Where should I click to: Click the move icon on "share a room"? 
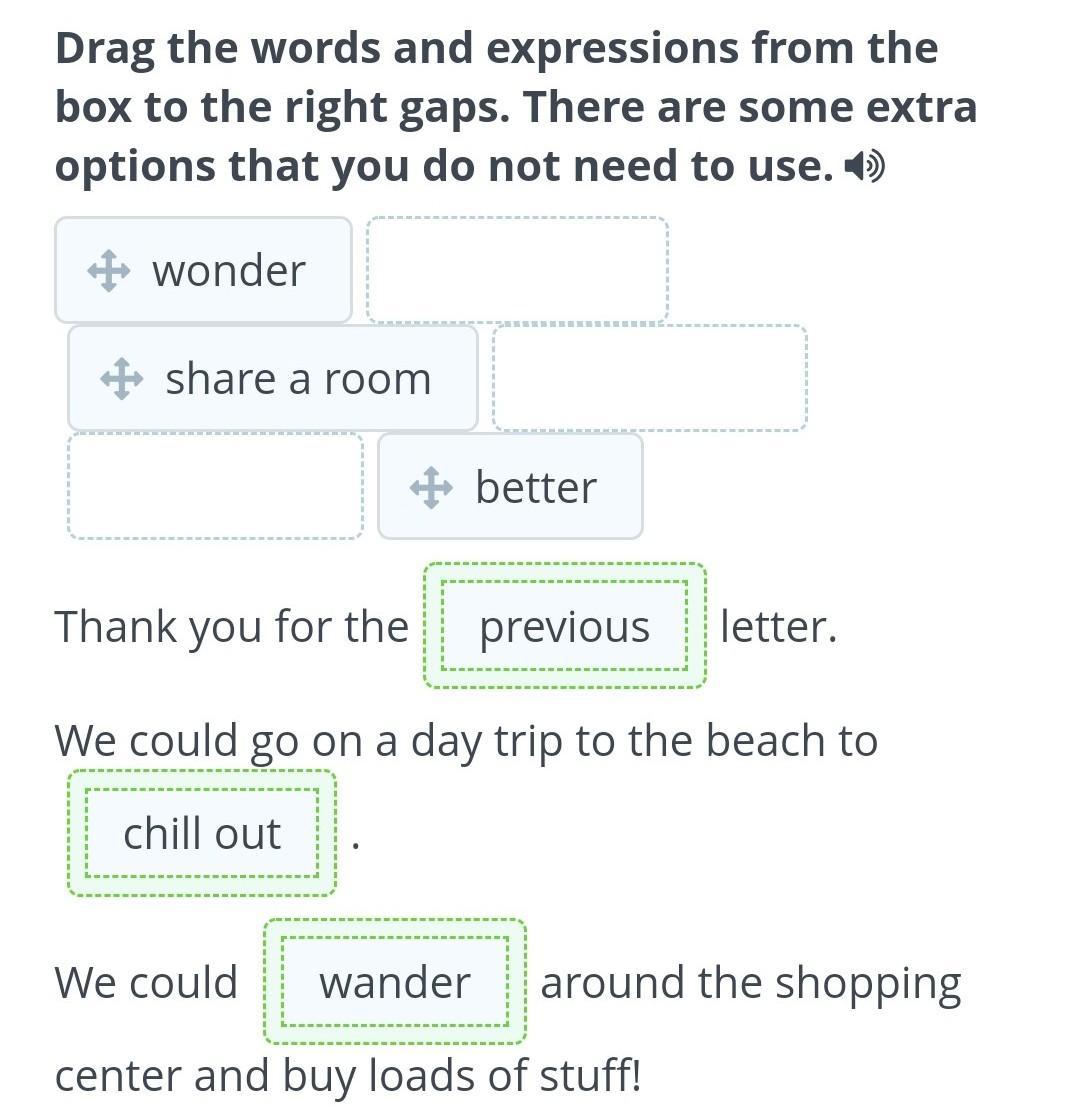(x=121, y=379)
